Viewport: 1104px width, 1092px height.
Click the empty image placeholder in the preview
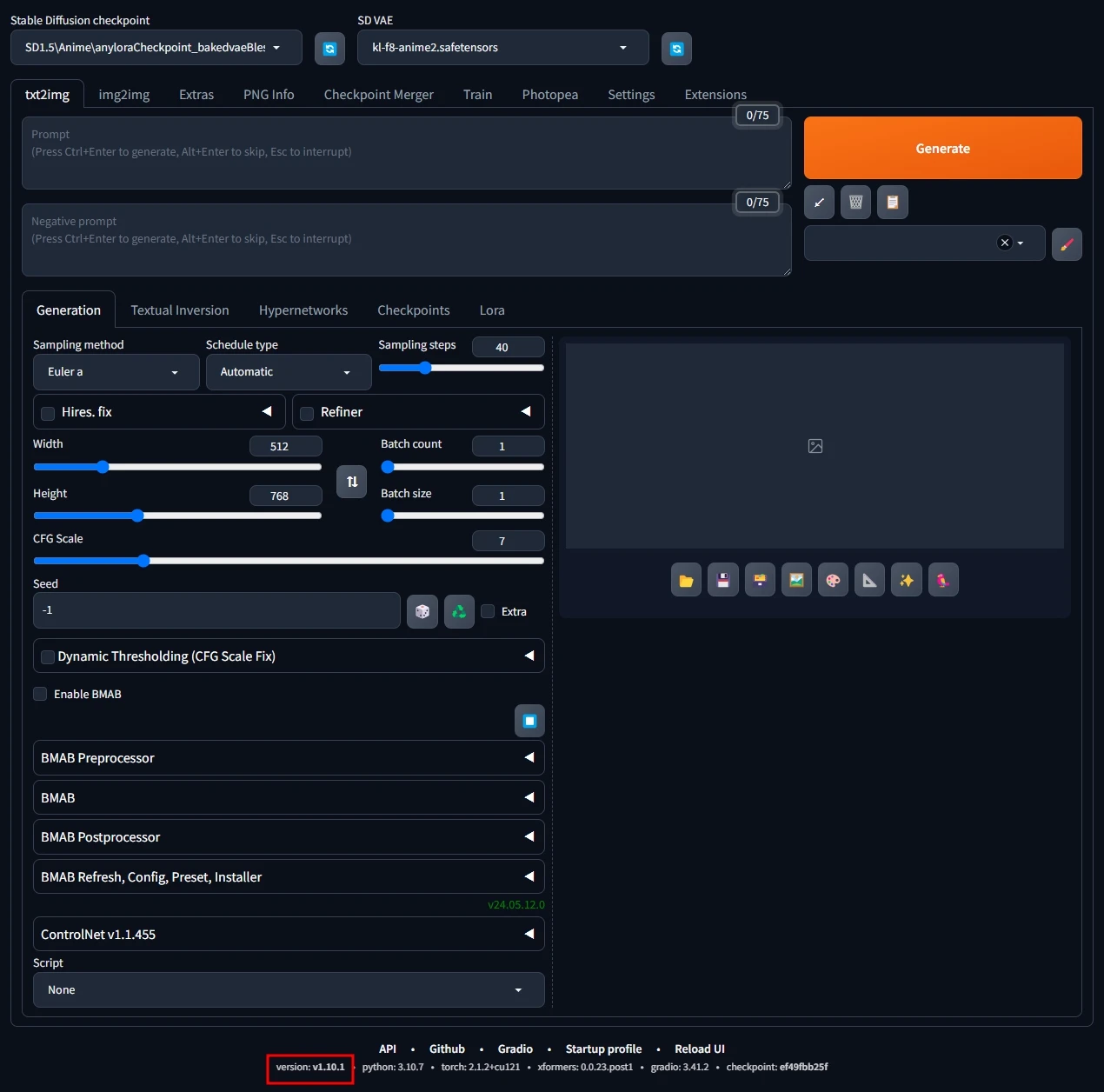click(815, 446)
